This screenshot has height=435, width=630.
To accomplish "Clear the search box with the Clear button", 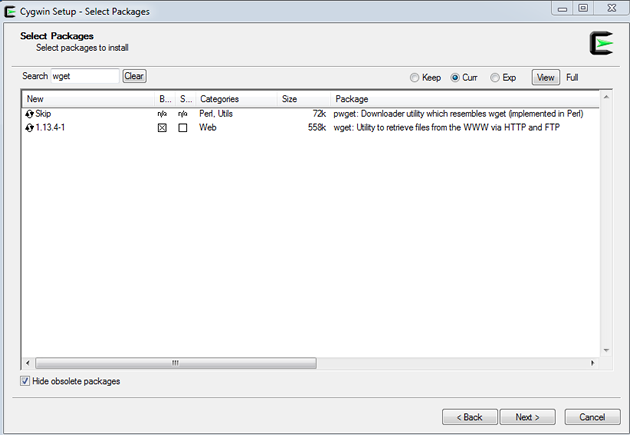I will tap(134, 76).
